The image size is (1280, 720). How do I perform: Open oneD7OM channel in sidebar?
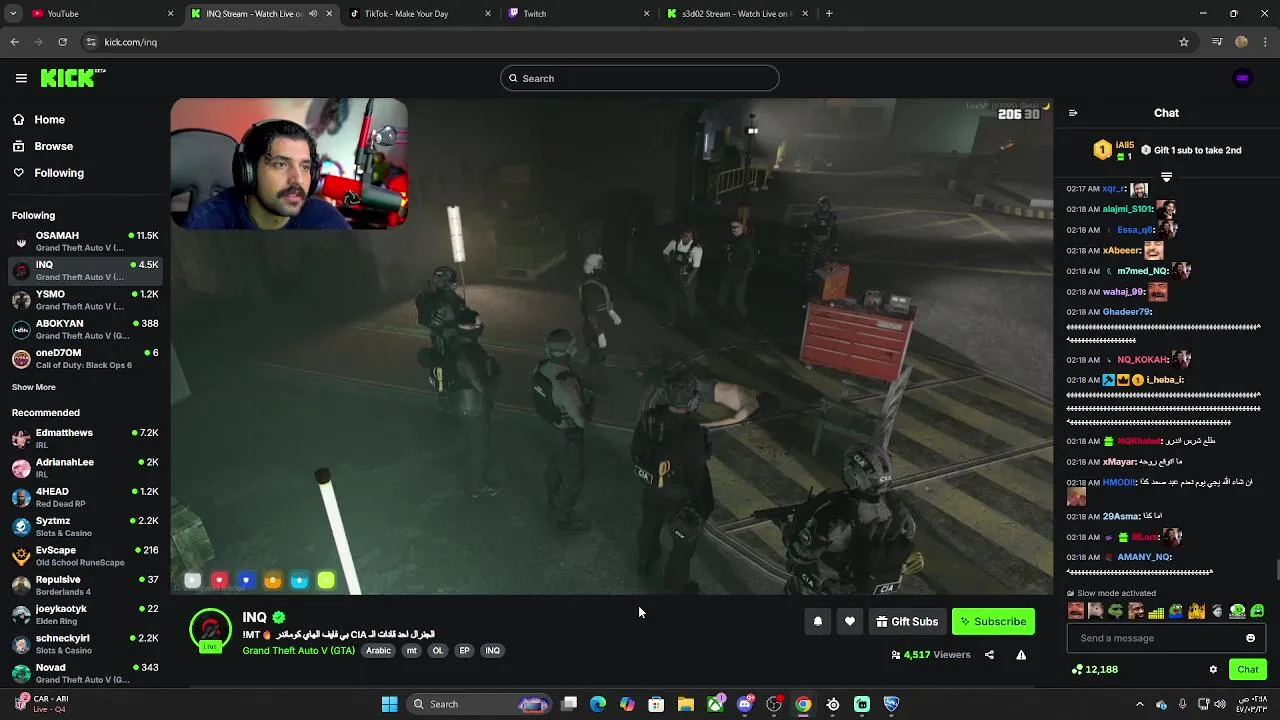(85, 358)
